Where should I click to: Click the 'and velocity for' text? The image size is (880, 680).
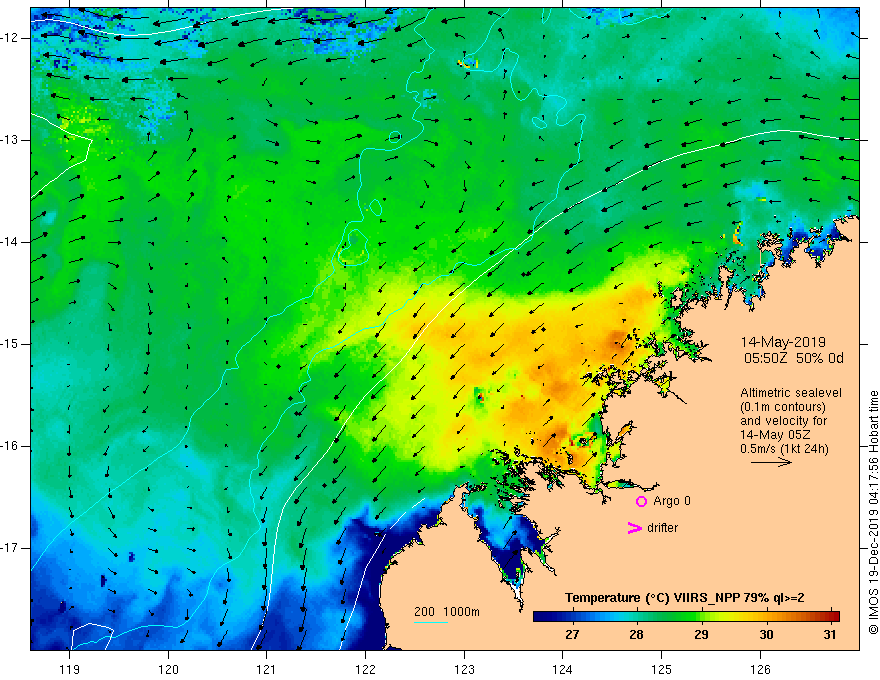[783, 421]
